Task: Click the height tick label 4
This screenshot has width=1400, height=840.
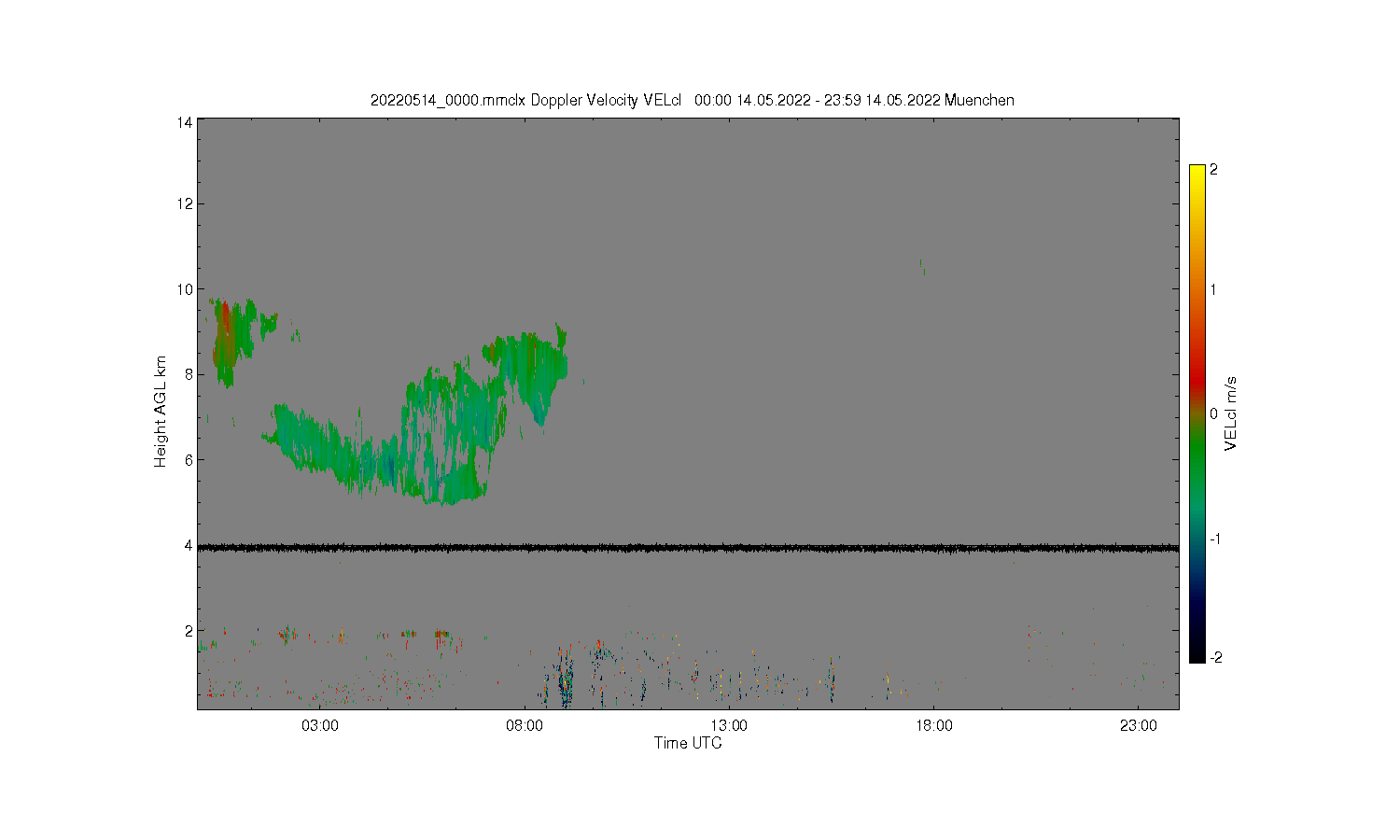Action: pyautogui.click(x=189, y=545)
